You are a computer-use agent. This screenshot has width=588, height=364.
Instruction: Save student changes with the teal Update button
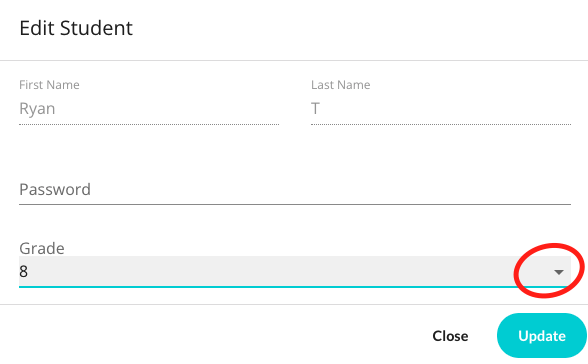542,336
